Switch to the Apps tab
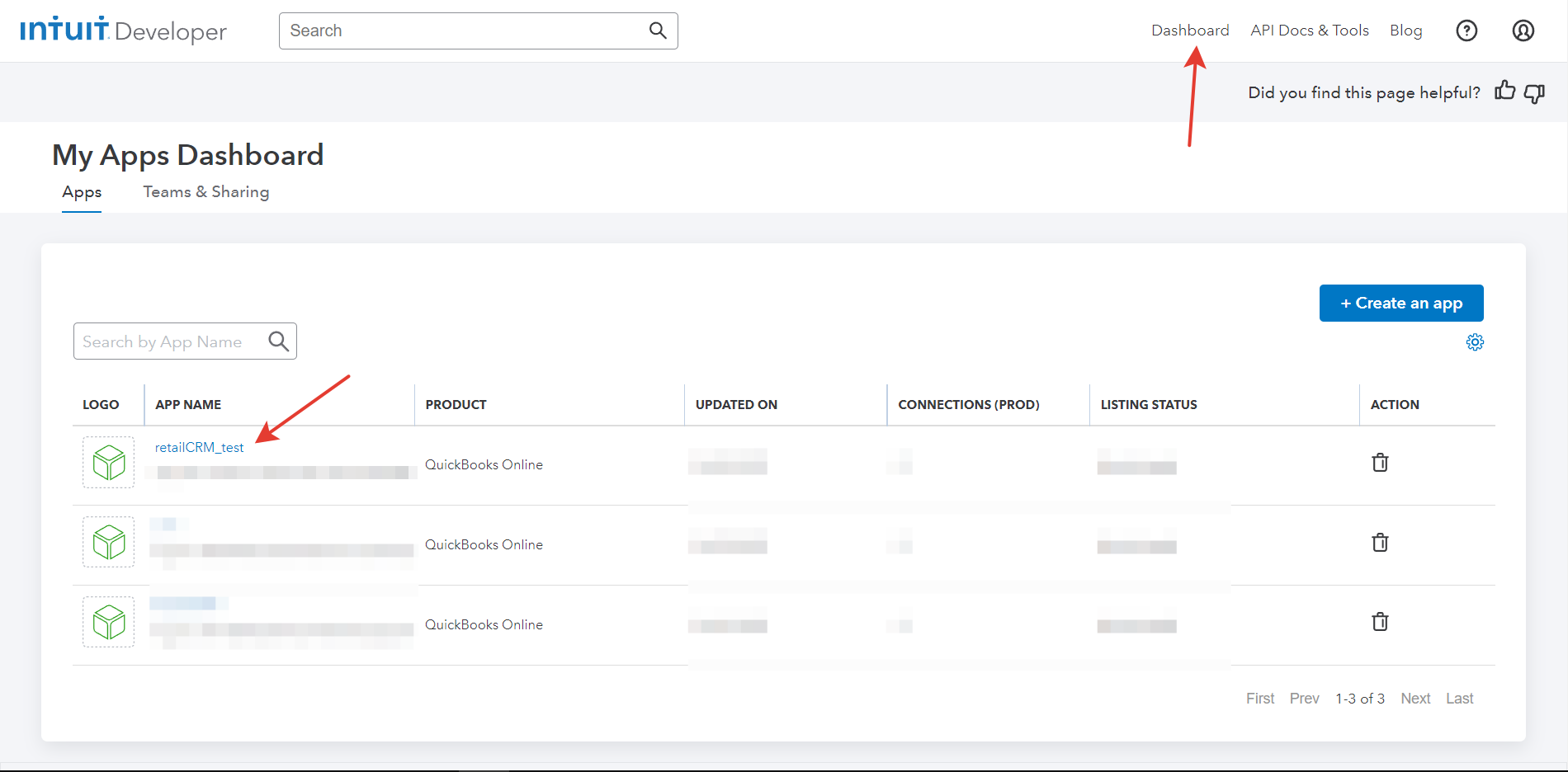The image size is (1568, 772). (x=82, y=192)
